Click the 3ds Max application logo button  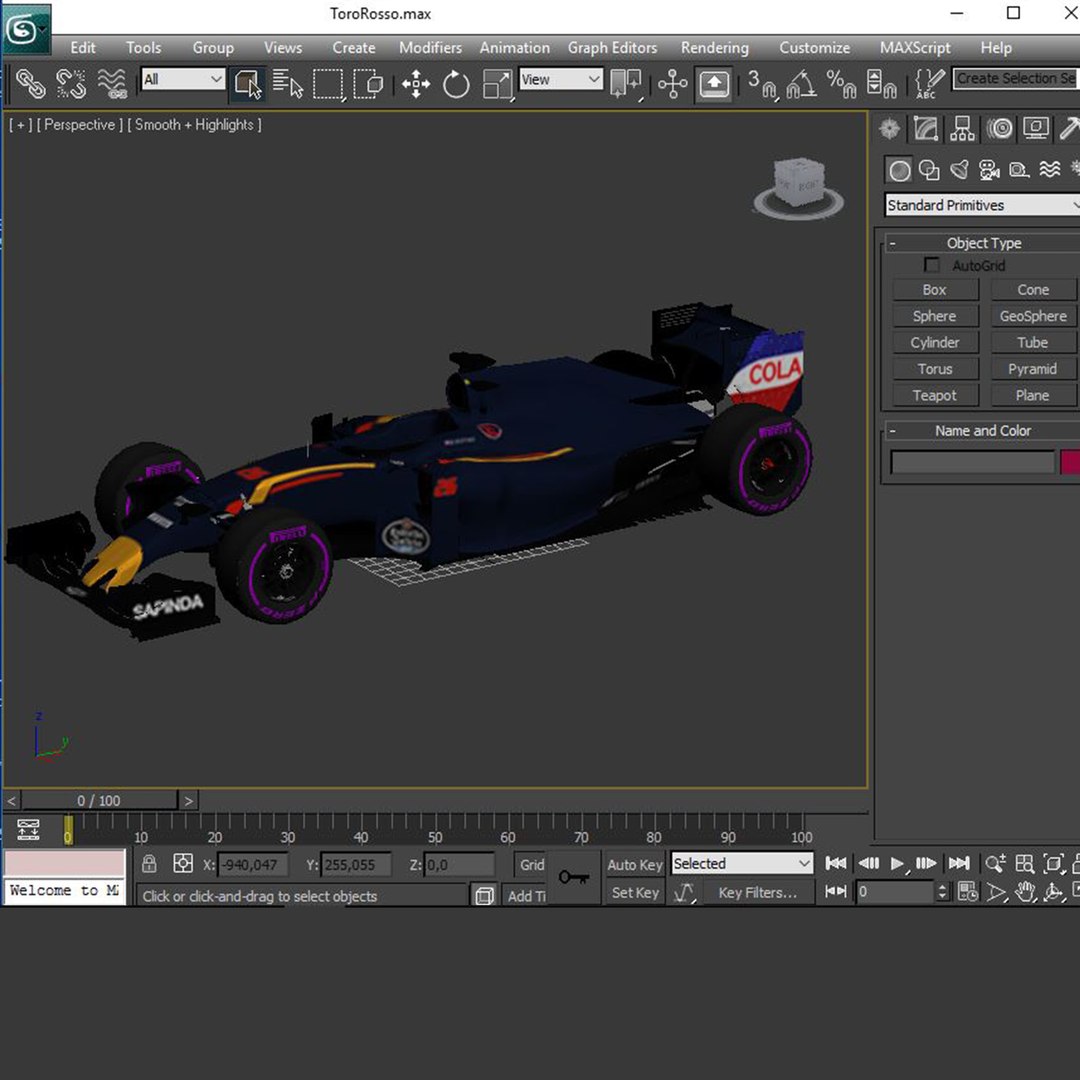26,29
